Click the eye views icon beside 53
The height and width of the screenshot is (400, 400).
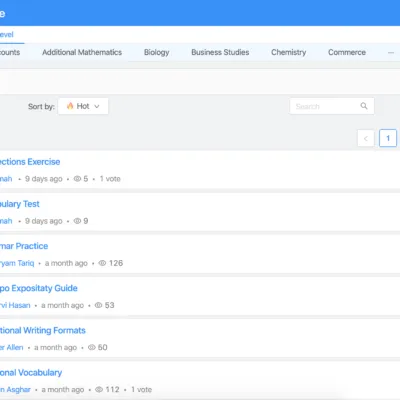98,305
